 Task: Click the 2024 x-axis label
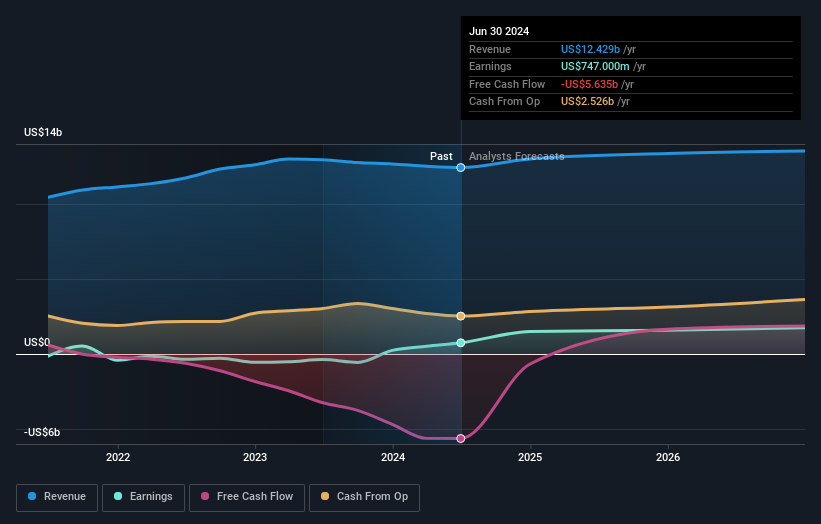tap(393, 457)
